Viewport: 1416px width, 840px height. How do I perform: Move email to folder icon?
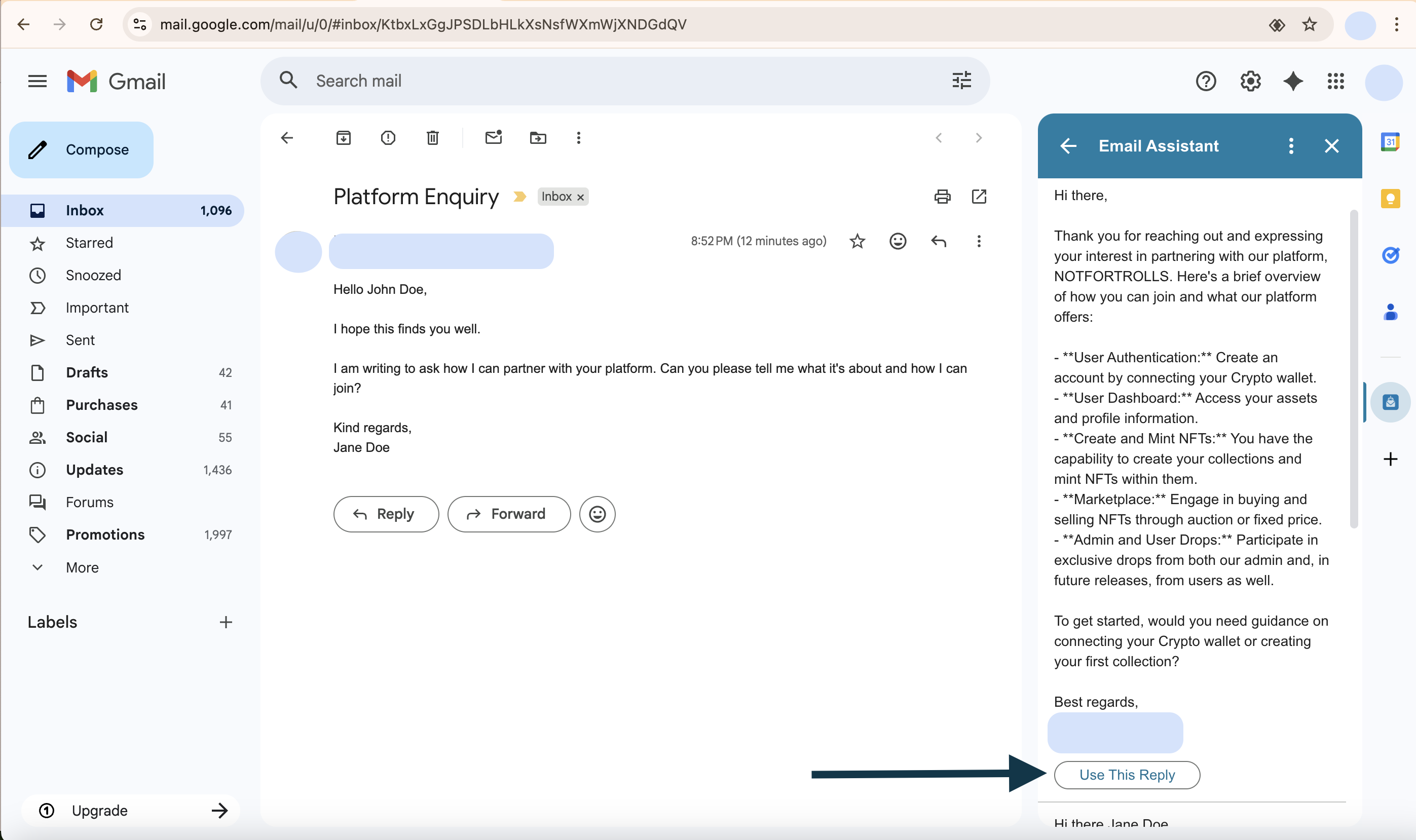tap(538, 137)
